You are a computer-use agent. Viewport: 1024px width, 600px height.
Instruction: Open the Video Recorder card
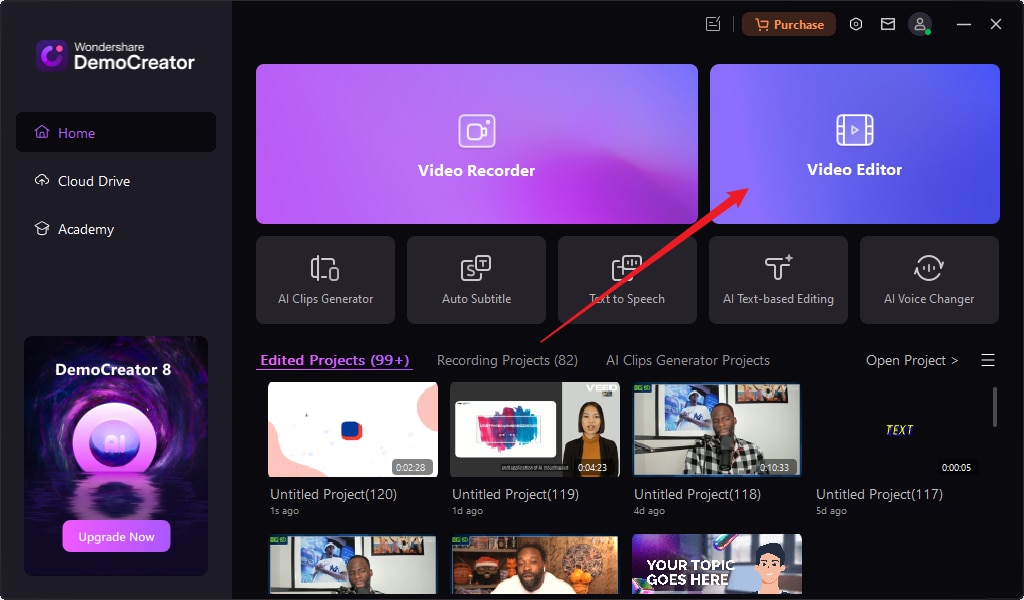(x=477, y=144)
